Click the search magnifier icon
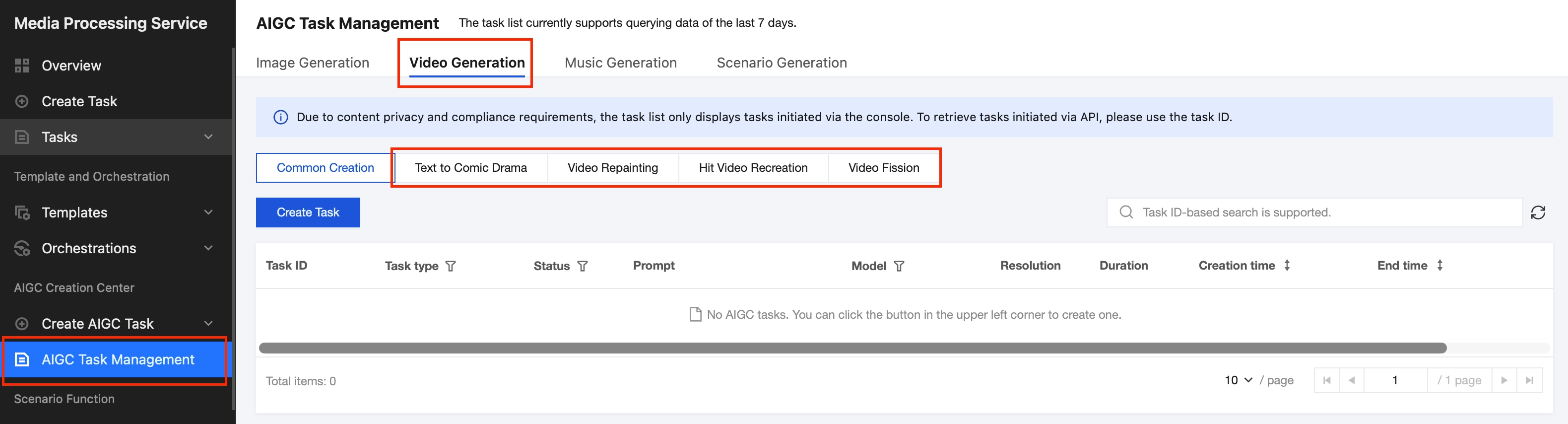 pyautogui.click(x=1127, y=212)
